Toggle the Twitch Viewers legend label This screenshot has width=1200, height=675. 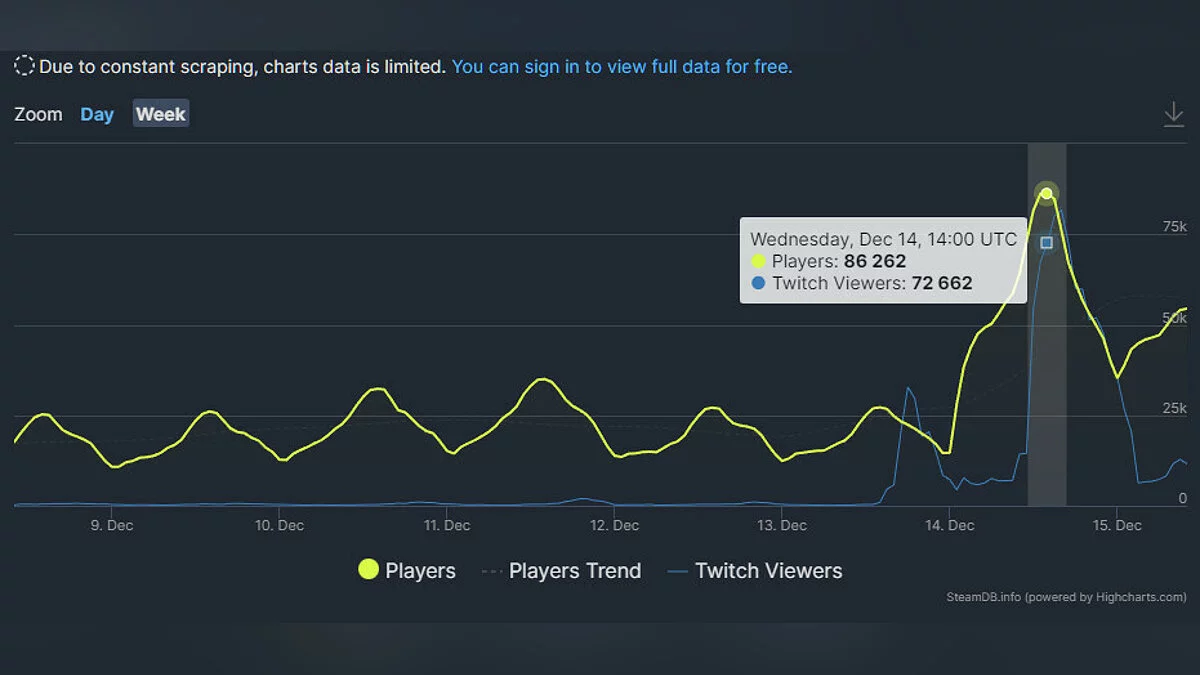(x=768, y=571)
